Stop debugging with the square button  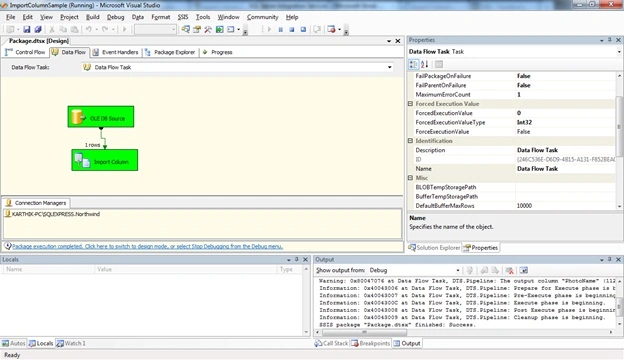coord(292,29)
